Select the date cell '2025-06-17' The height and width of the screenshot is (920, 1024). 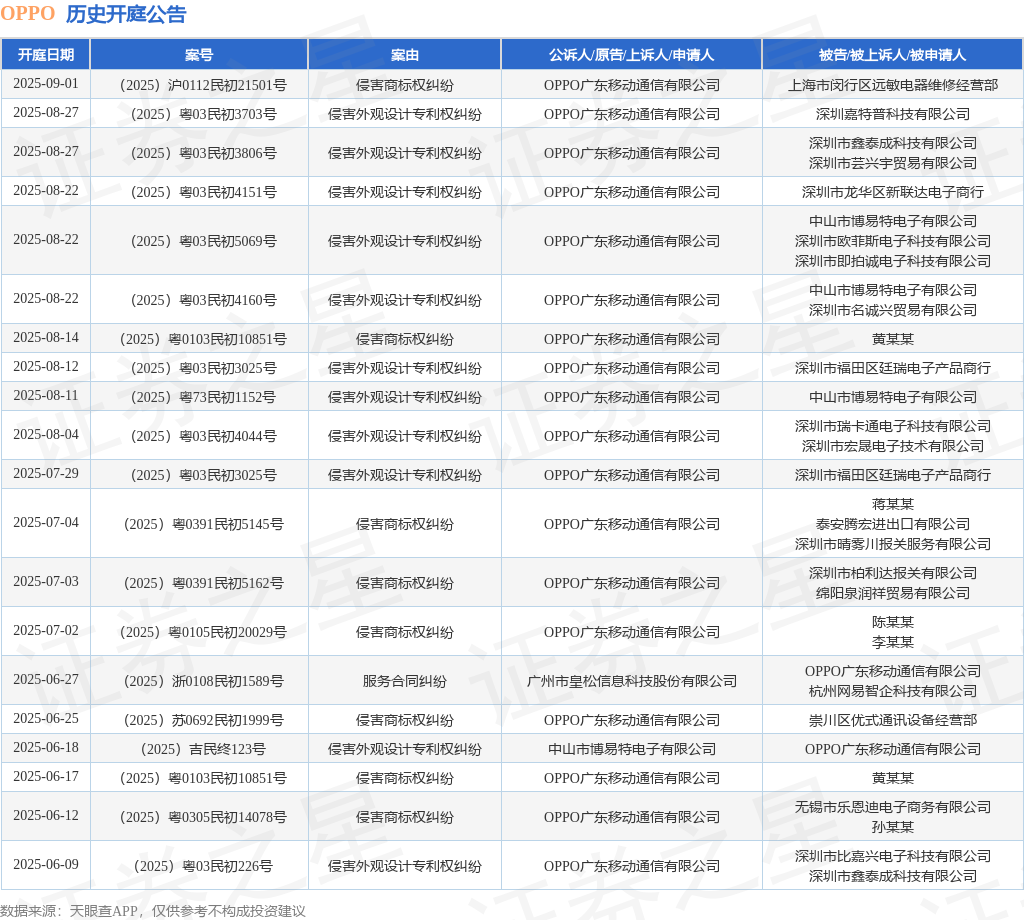tap(46, 776)
